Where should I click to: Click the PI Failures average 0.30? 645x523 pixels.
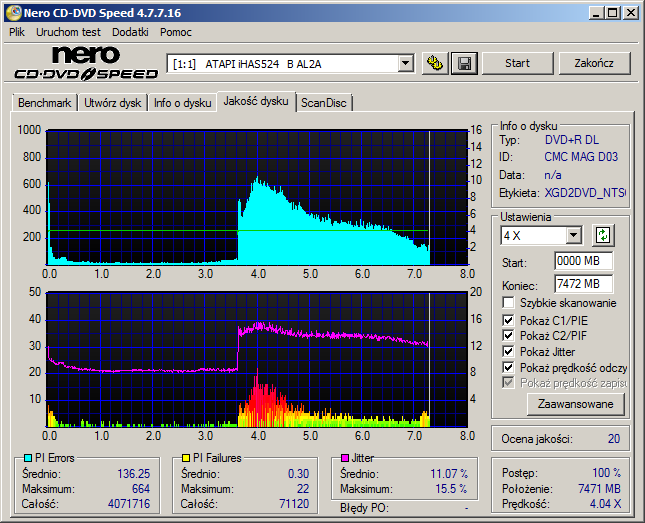point(298,474)
